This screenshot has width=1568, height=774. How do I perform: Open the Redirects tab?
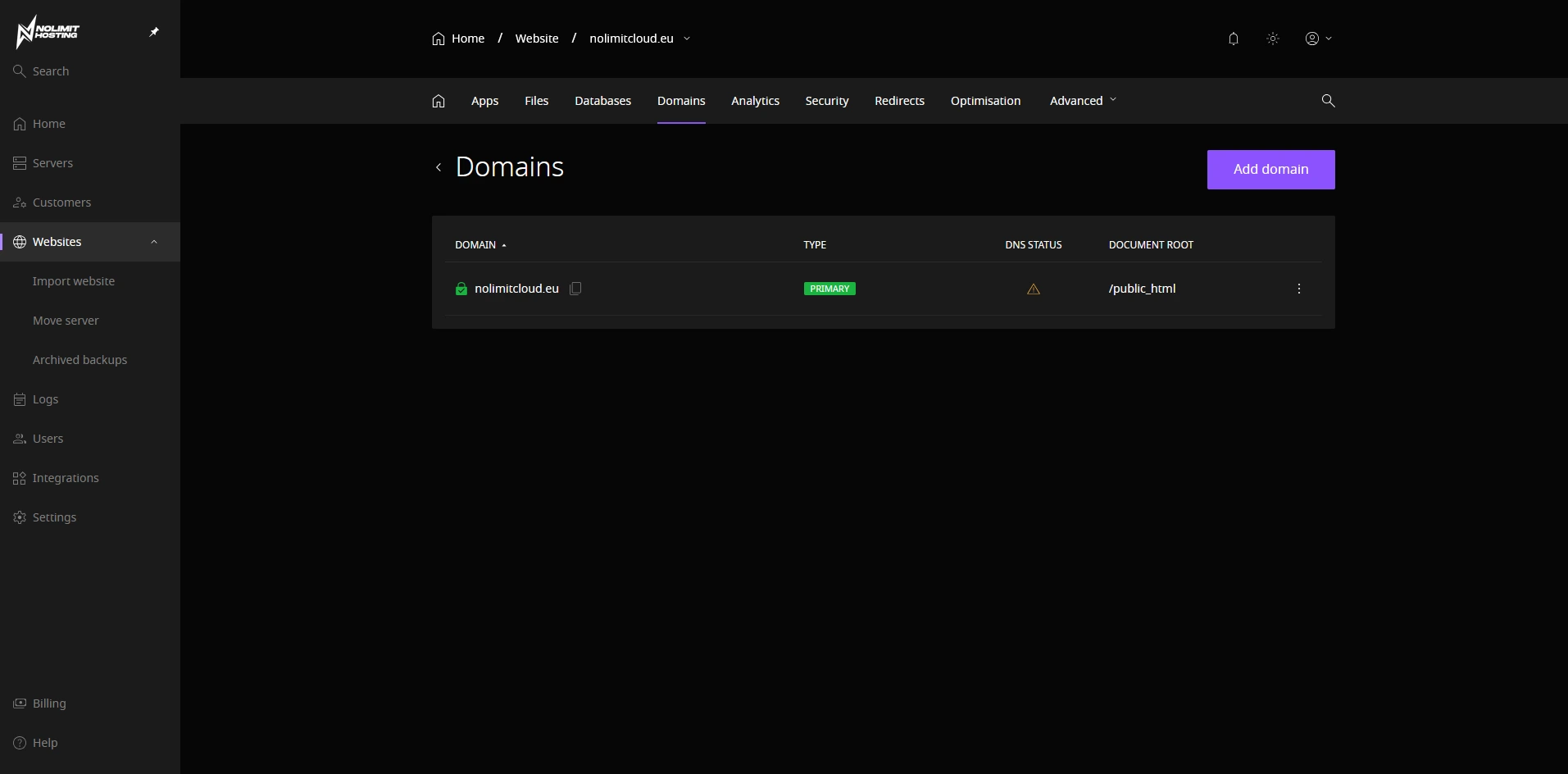pos(900,101)
